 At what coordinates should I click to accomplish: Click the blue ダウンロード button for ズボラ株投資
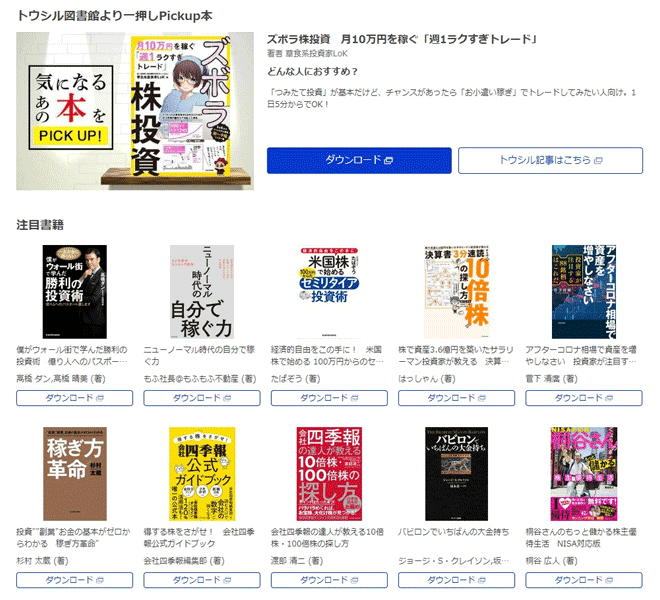pyautogui.click(x=359, y=160)
